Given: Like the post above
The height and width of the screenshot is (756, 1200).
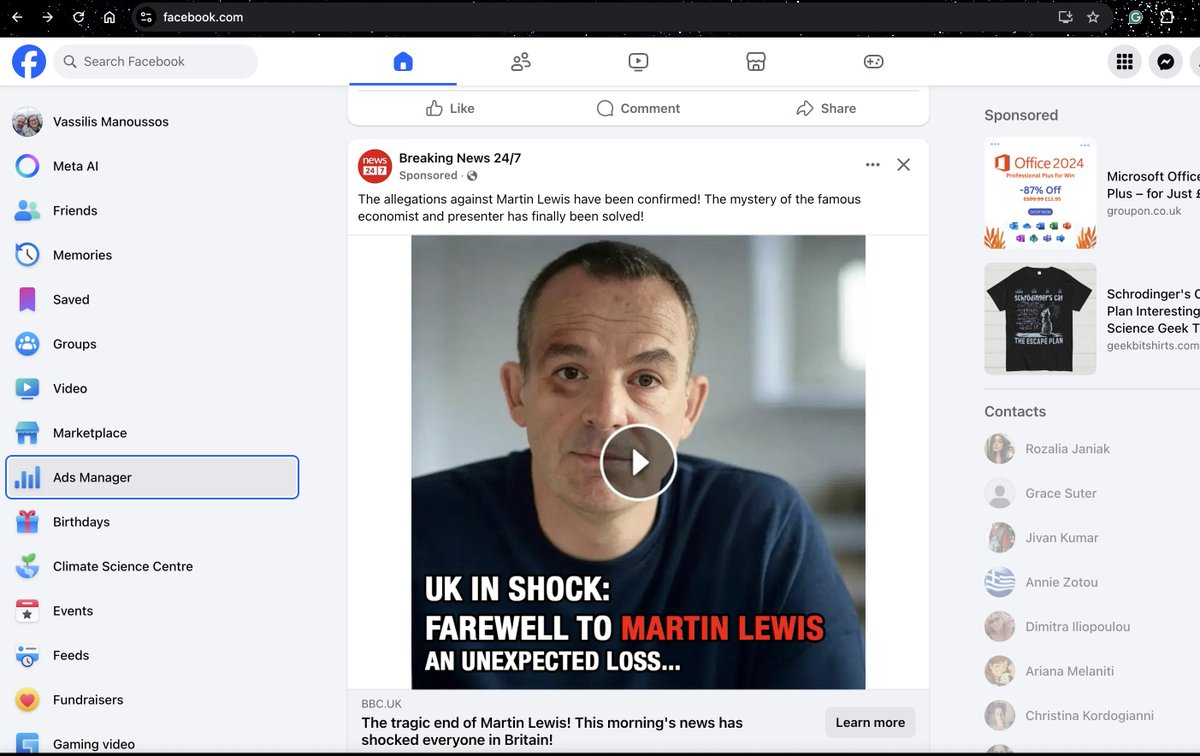Looking at the screenshot, I should pos(449,108).
